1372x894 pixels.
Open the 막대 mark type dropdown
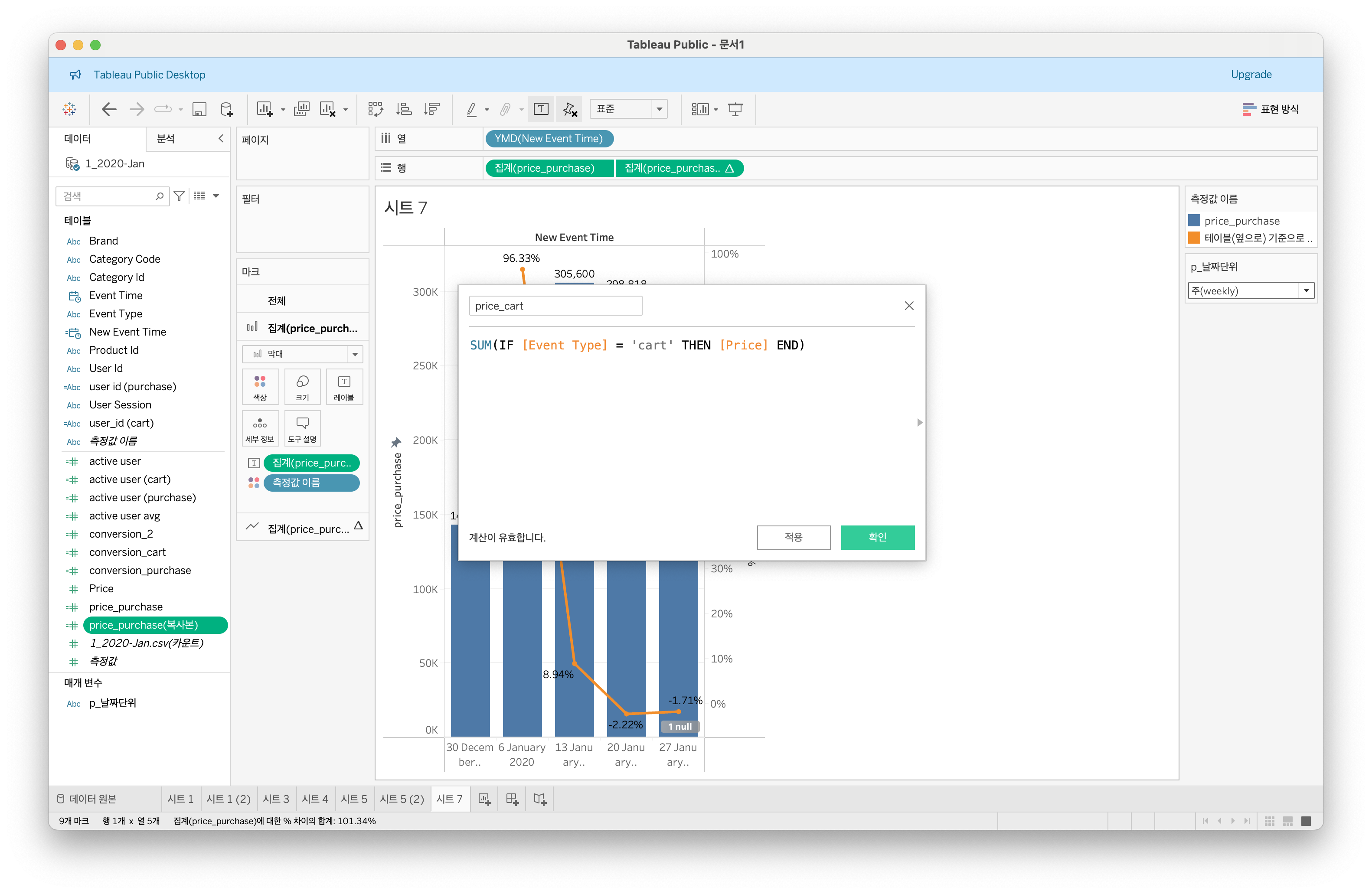click(x=355, y=354)
